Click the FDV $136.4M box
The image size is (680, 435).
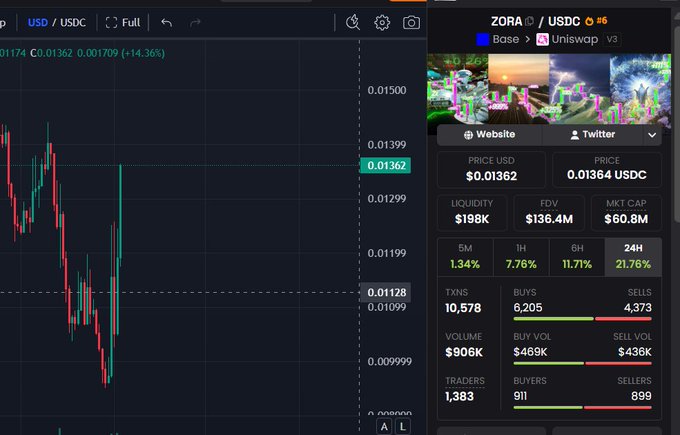click(x=549, y=213)
